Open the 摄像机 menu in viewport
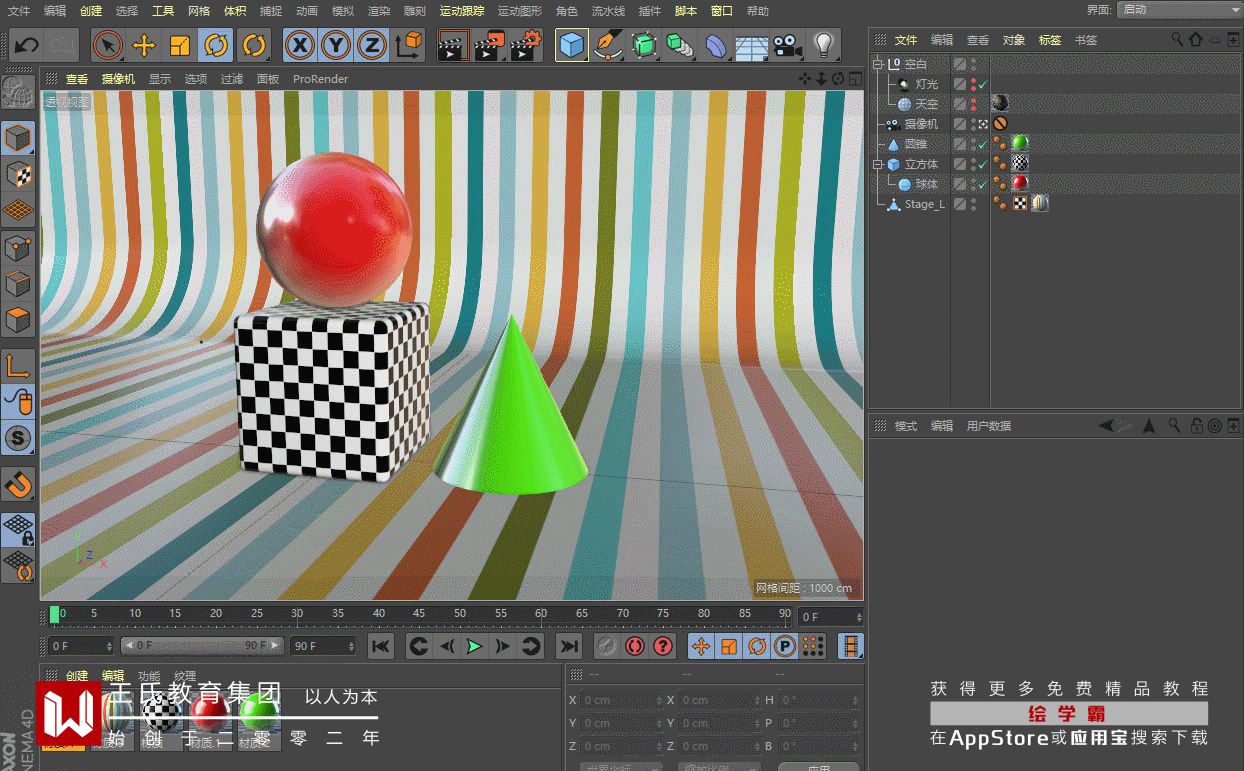The width and height of the screenshot is (1244, 771). point(118,79)
